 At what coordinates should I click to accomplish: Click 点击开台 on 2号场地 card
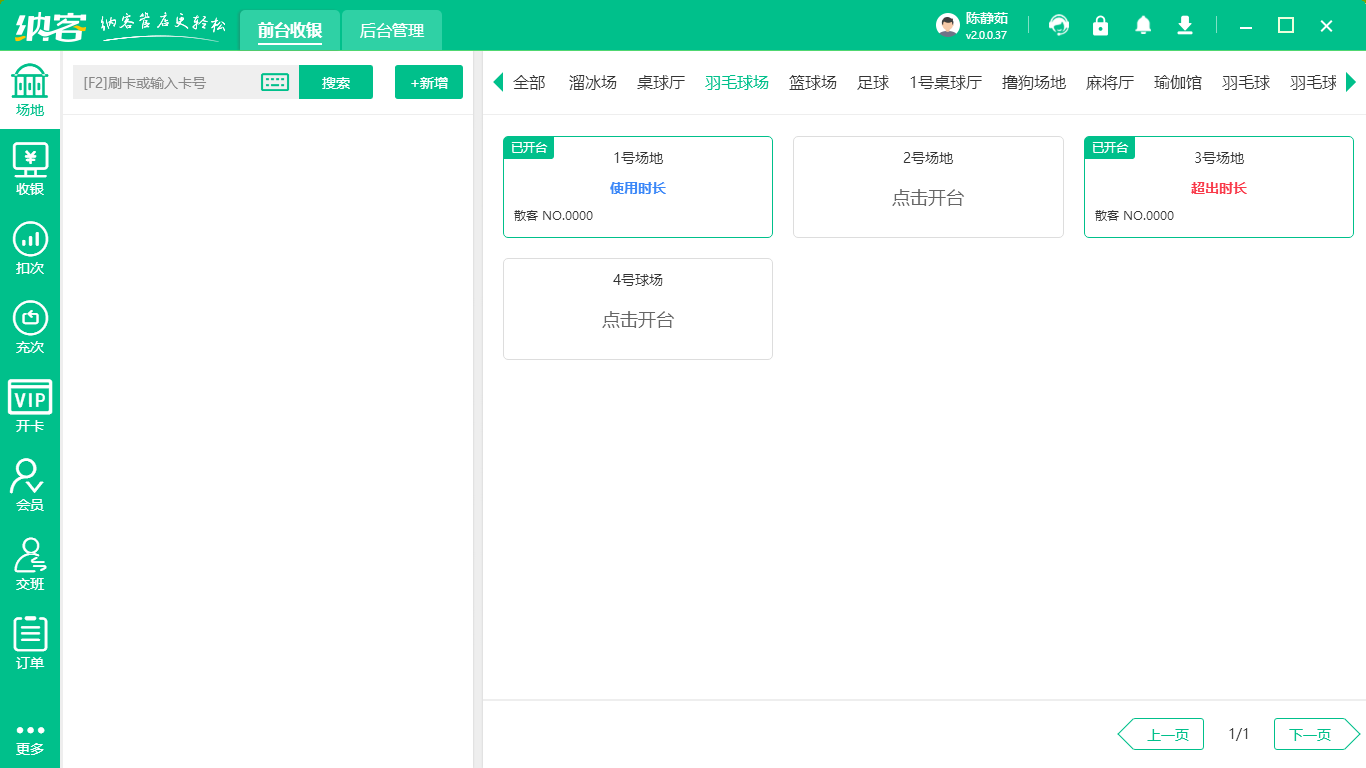coord(928,198)
